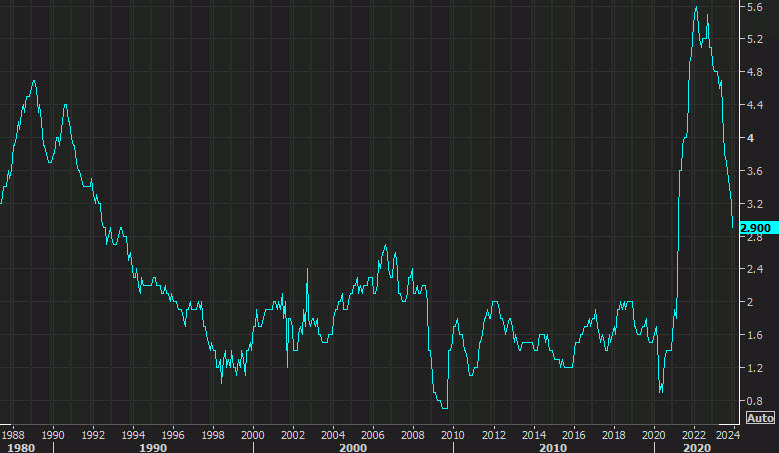The width and height of the screenshot is (779, 453).
Task: Click the 2014 x-axis year label
Action: click(x=532, y=435)
